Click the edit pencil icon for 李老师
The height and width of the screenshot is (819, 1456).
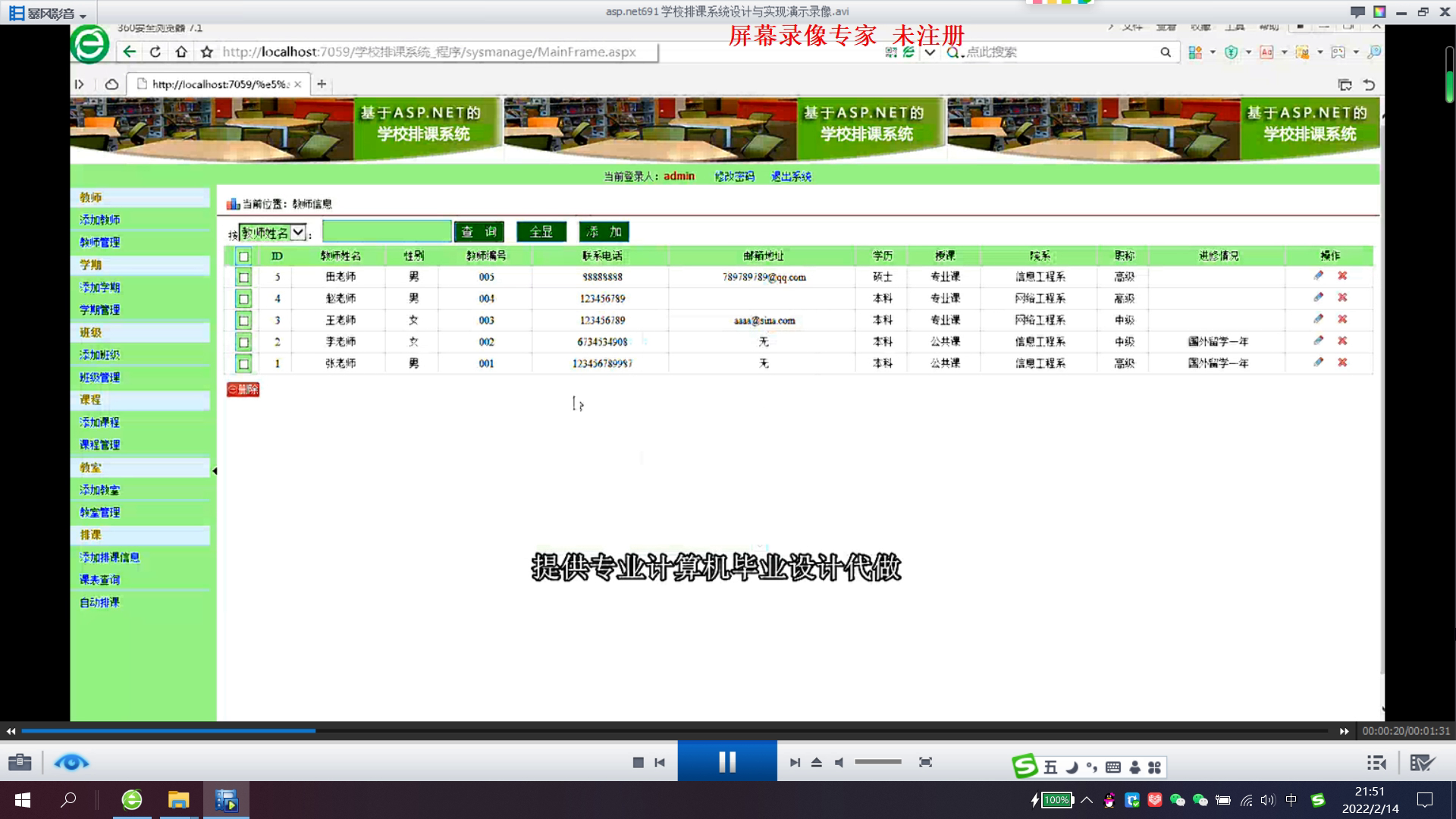pos(1319,340)
